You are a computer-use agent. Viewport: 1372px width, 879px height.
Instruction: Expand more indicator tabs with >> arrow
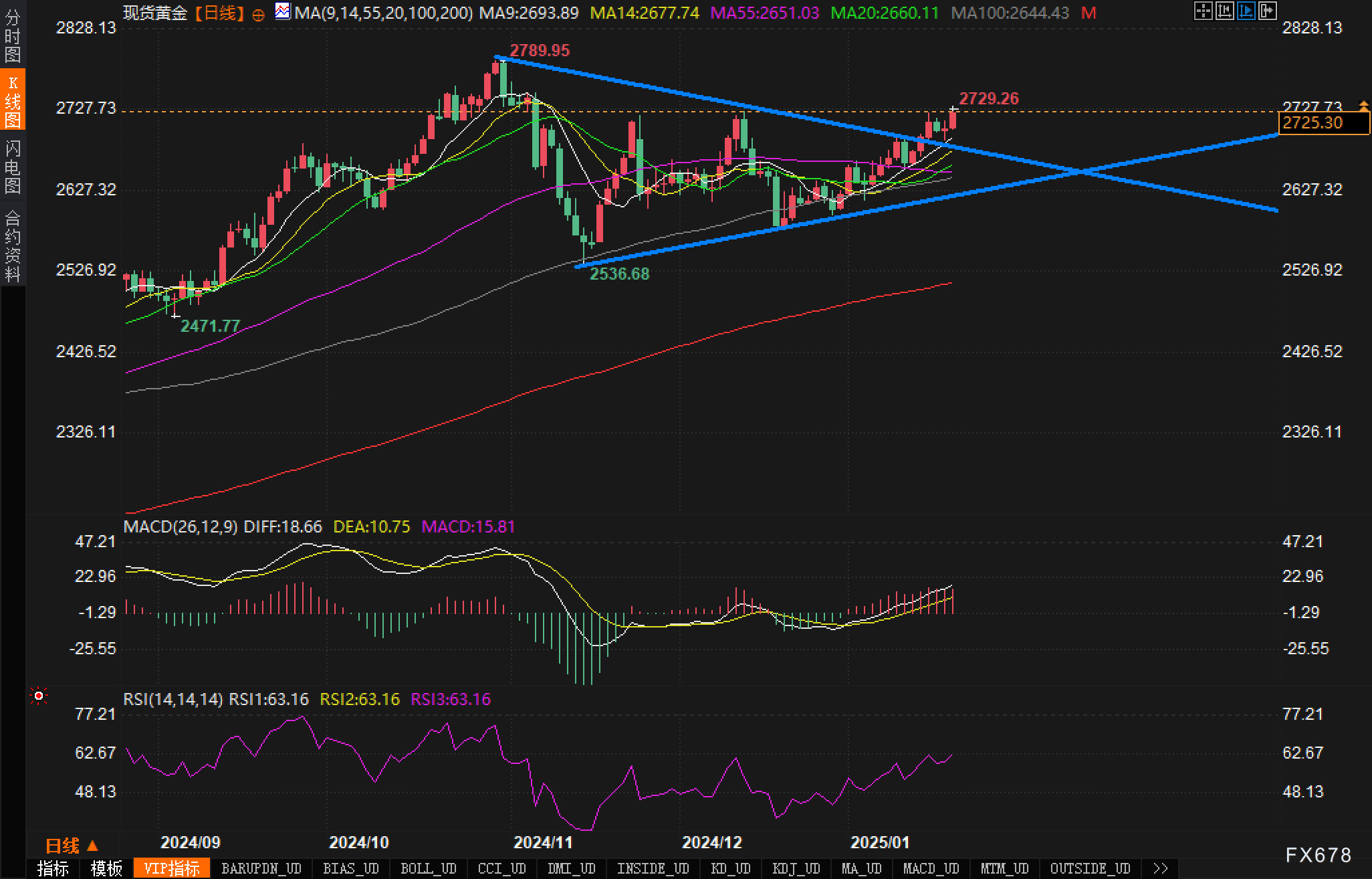tap(1161, 868)
